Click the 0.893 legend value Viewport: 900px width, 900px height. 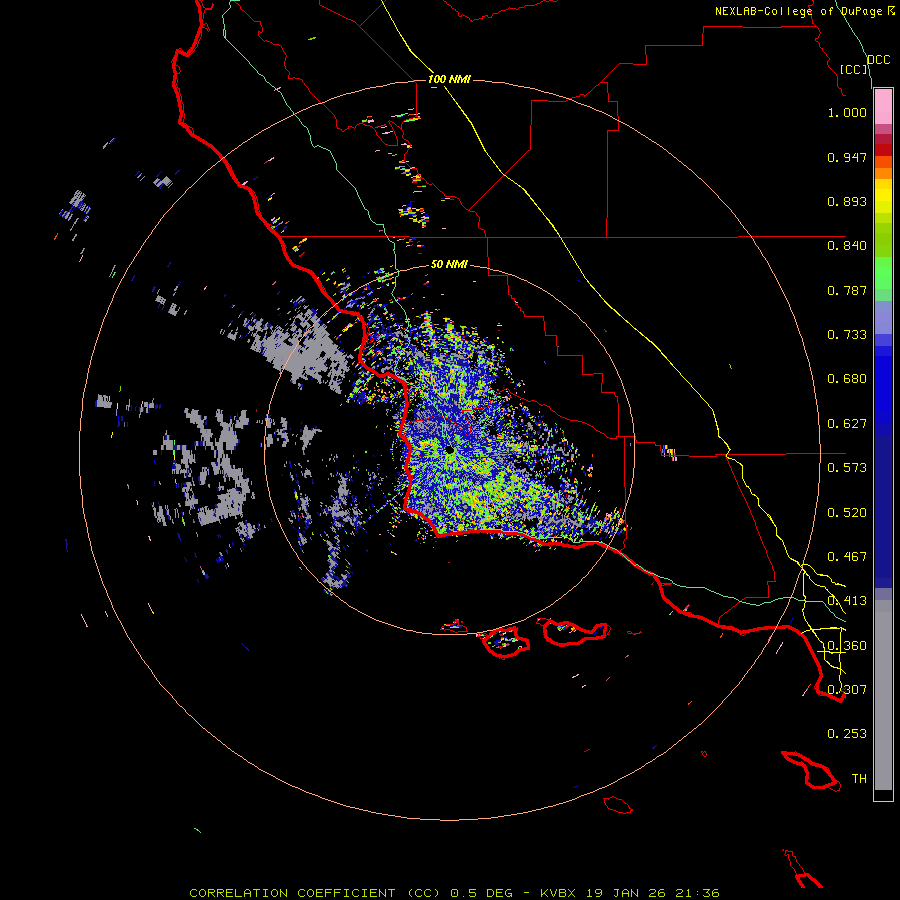point(847,201)
